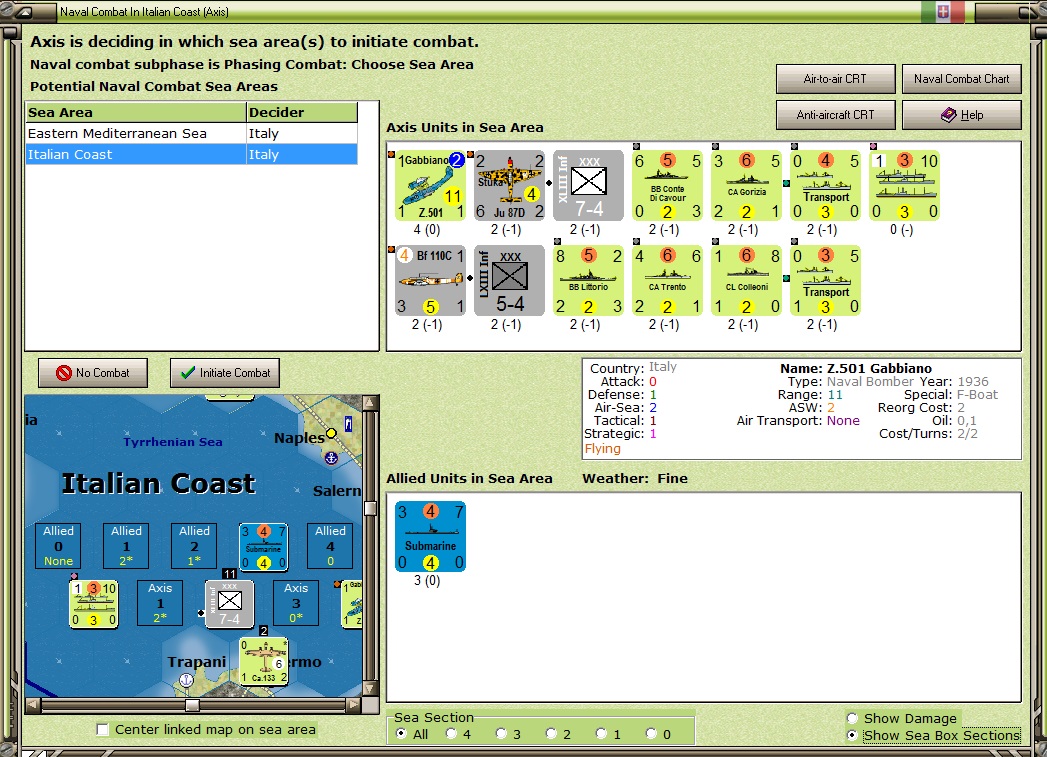Screen dimensions: 1047x757
Task: Select the Italian Coast sea area row
Action: tap(192, 154)
